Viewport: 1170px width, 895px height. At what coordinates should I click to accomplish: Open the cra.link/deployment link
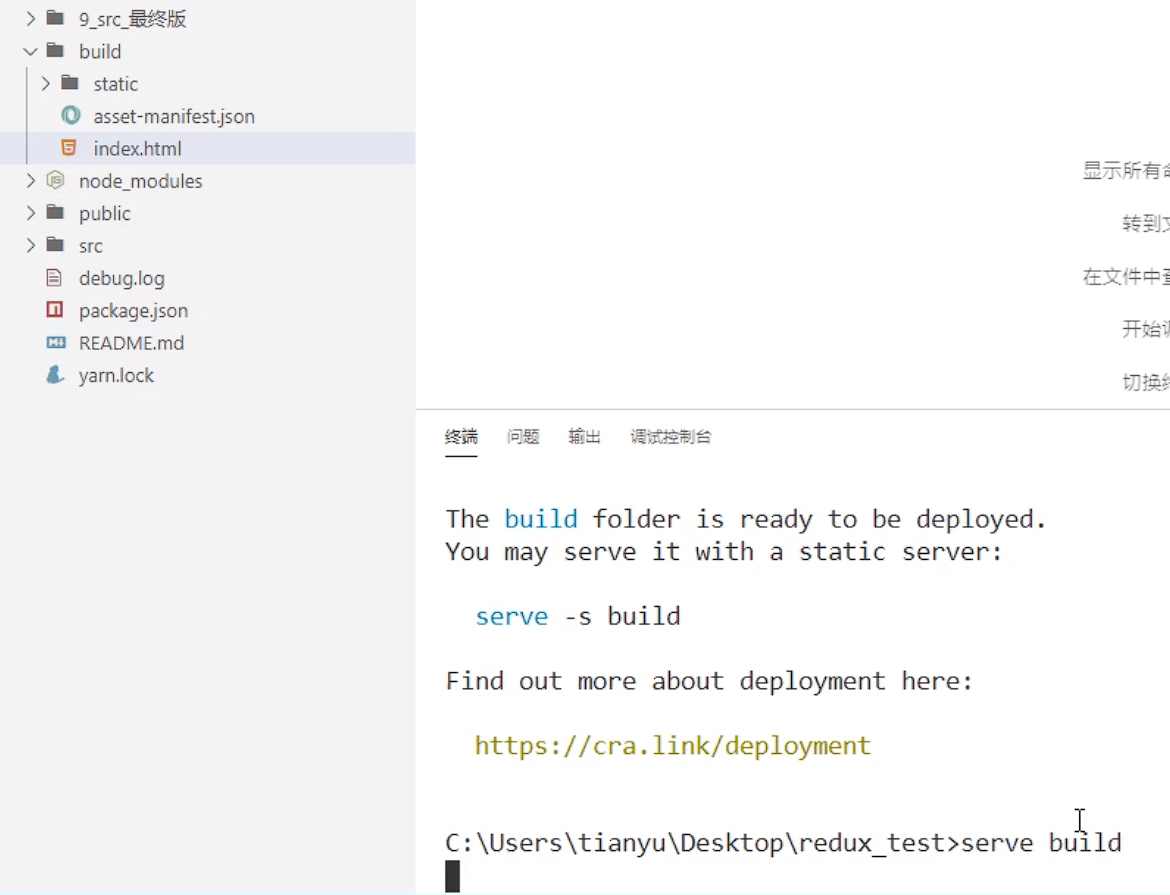(x=672, y=746)
